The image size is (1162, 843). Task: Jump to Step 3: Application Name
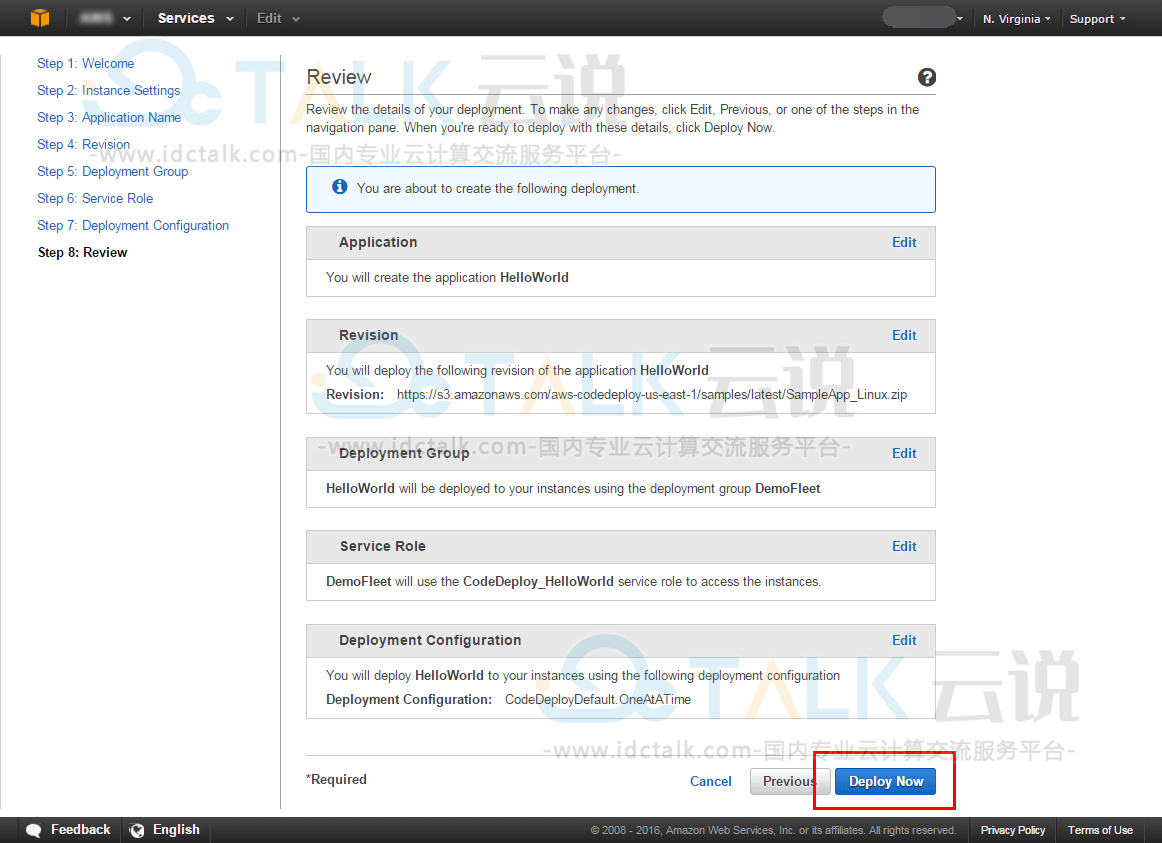coord(109,118)
